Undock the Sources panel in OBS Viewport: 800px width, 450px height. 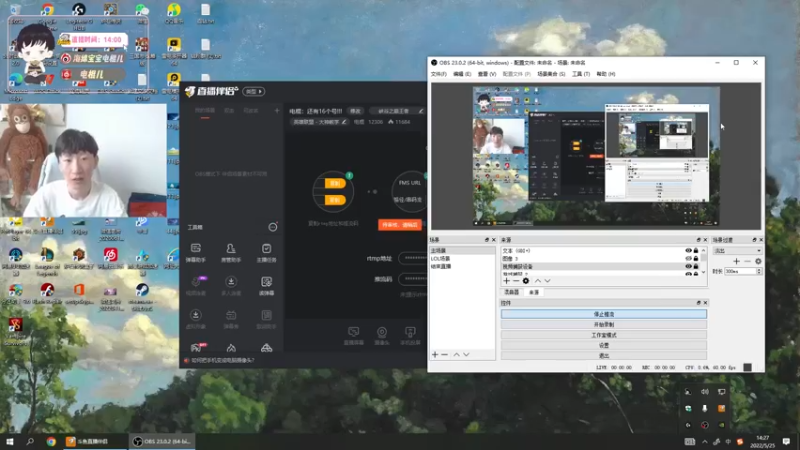[698, 240]
